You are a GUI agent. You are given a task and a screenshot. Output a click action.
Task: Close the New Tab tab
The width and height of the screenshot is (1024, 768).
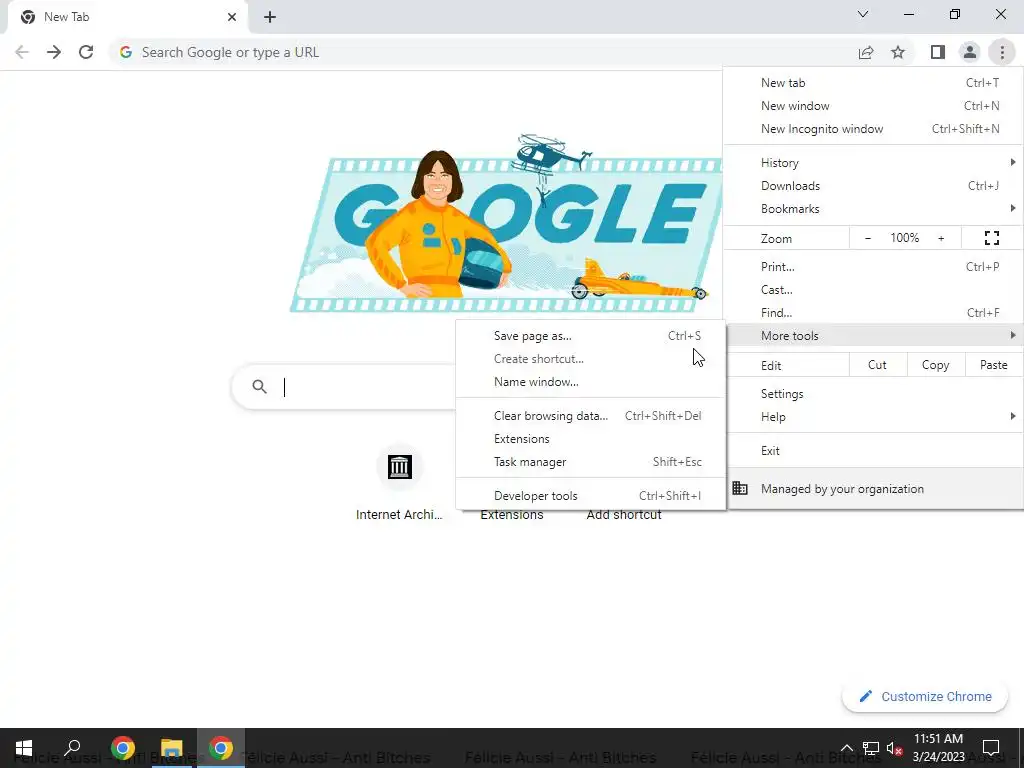pyautogui.click(x=232, y=17)
